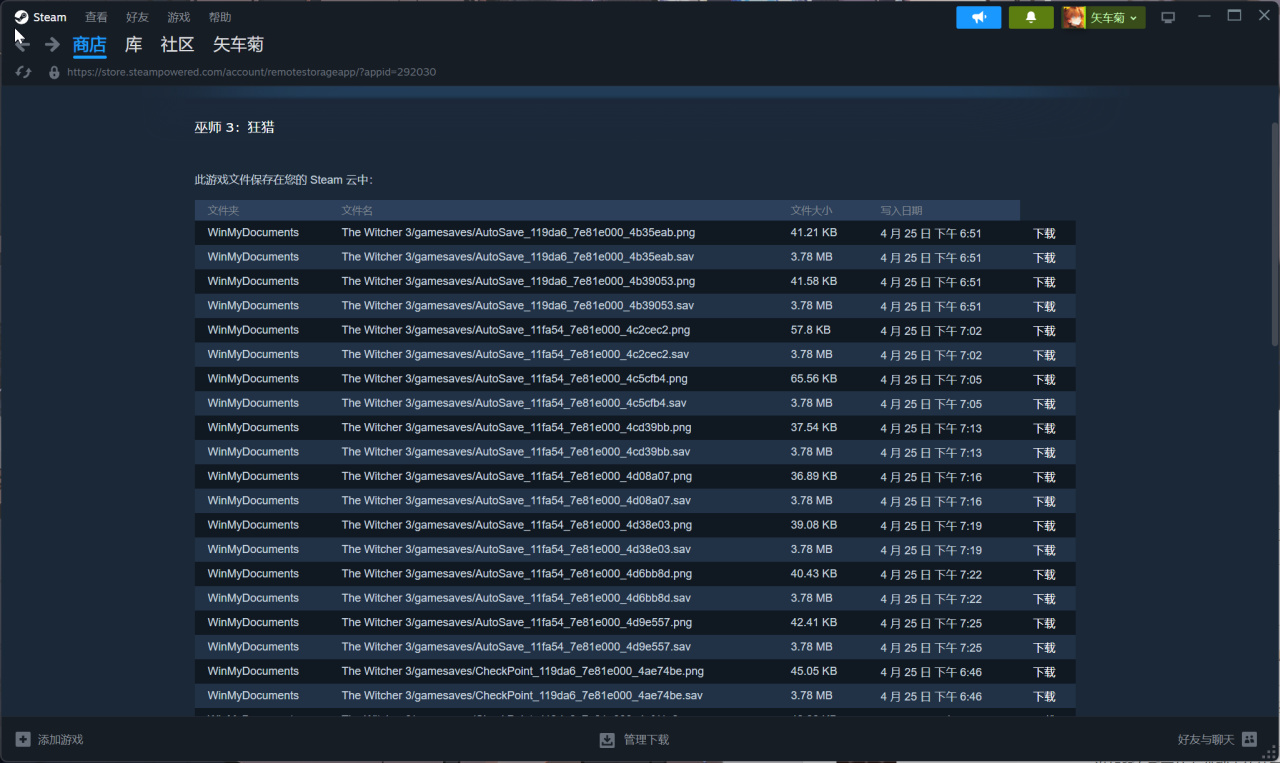Screen dimensions: 1280x763
Task: Download AutoSave_11fa54_7e81e000_4d38e03.sav
Action: 1044,550
